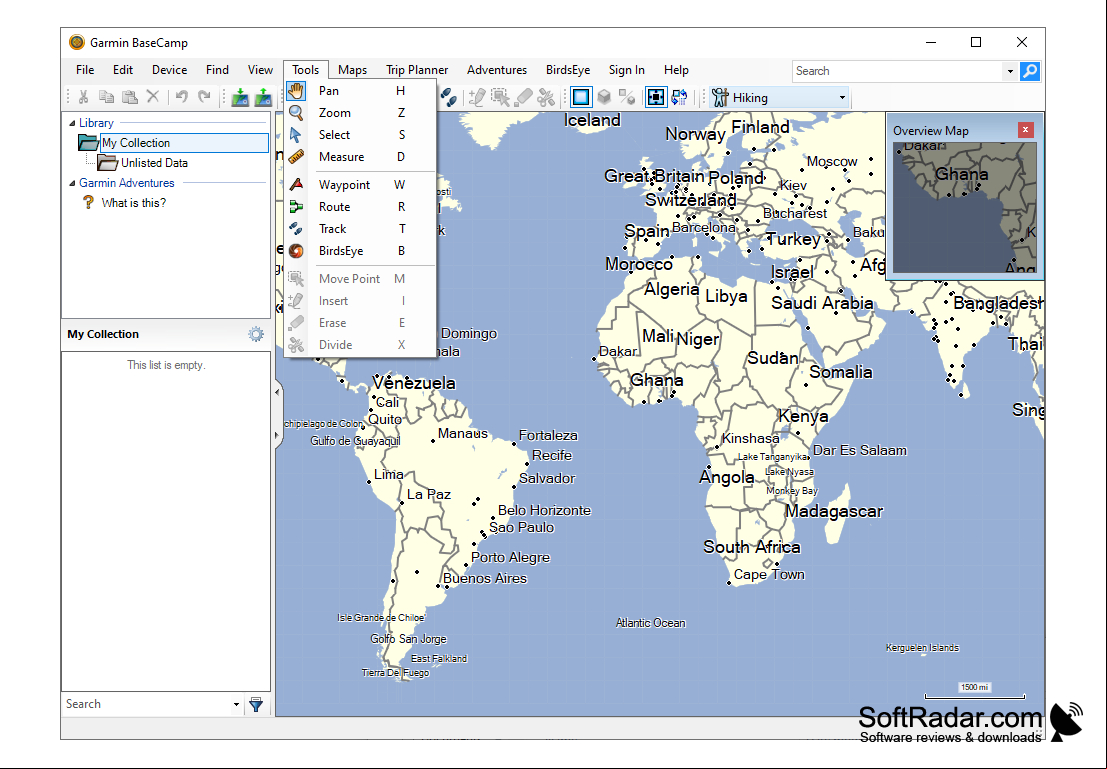Open the View menu
The image size is (1107, 769).
tap(260, 70)
